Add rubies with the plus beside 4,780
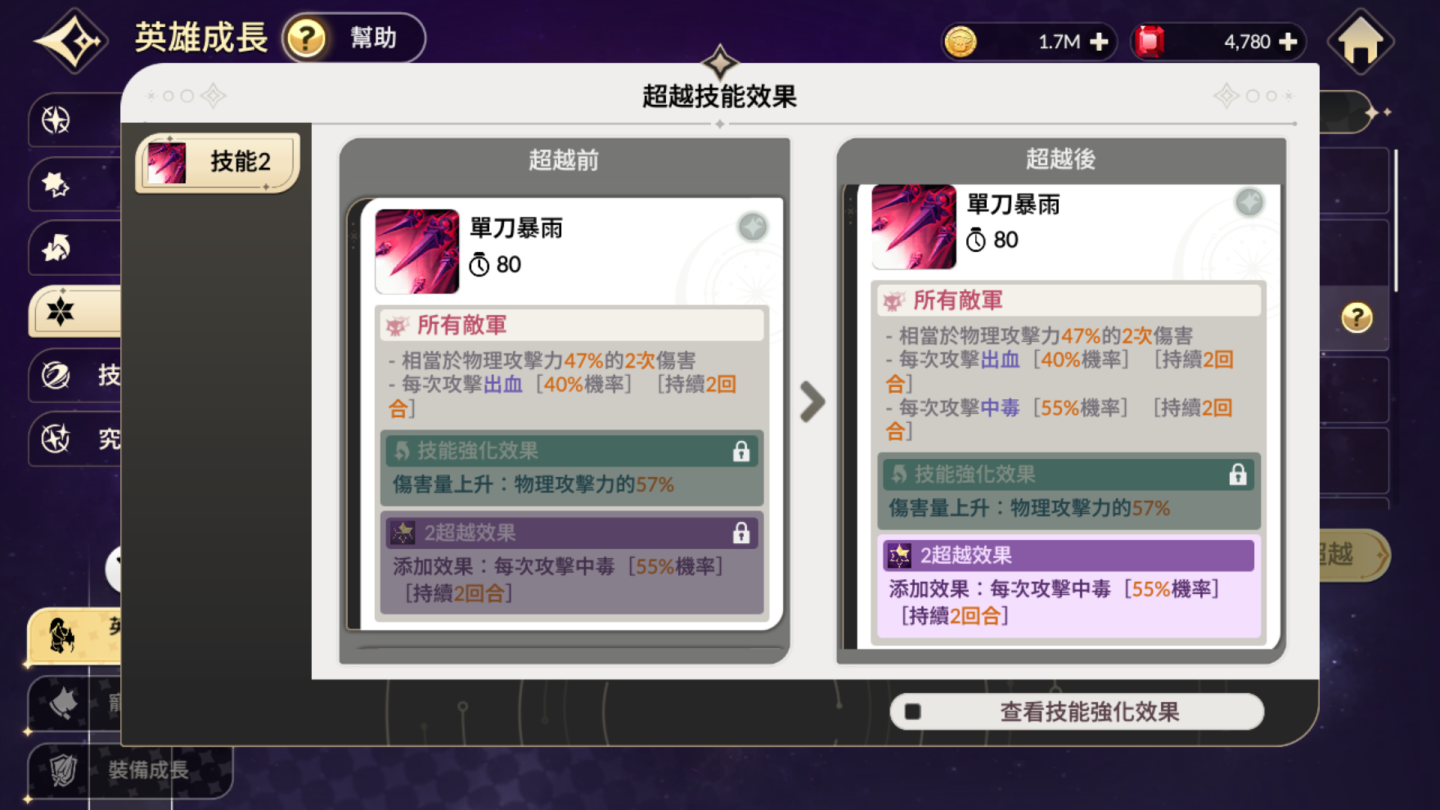 (1288, 42)
